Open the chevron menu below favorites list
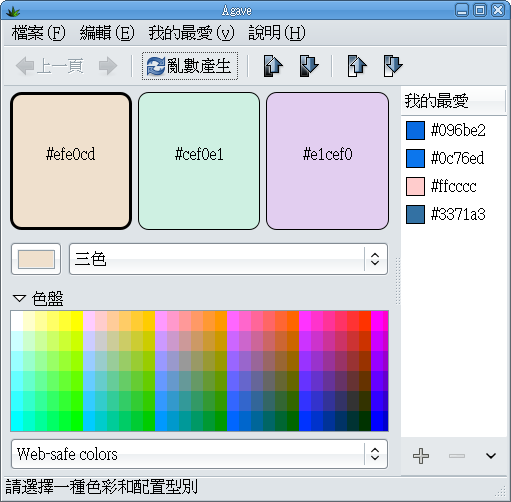511x502 pixels. (491, 456)
